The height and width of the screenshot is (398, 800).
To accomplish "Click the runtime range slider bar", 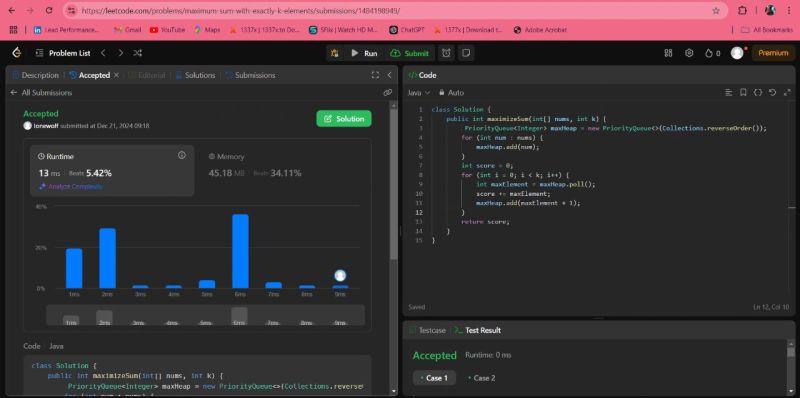I will 205,315.
